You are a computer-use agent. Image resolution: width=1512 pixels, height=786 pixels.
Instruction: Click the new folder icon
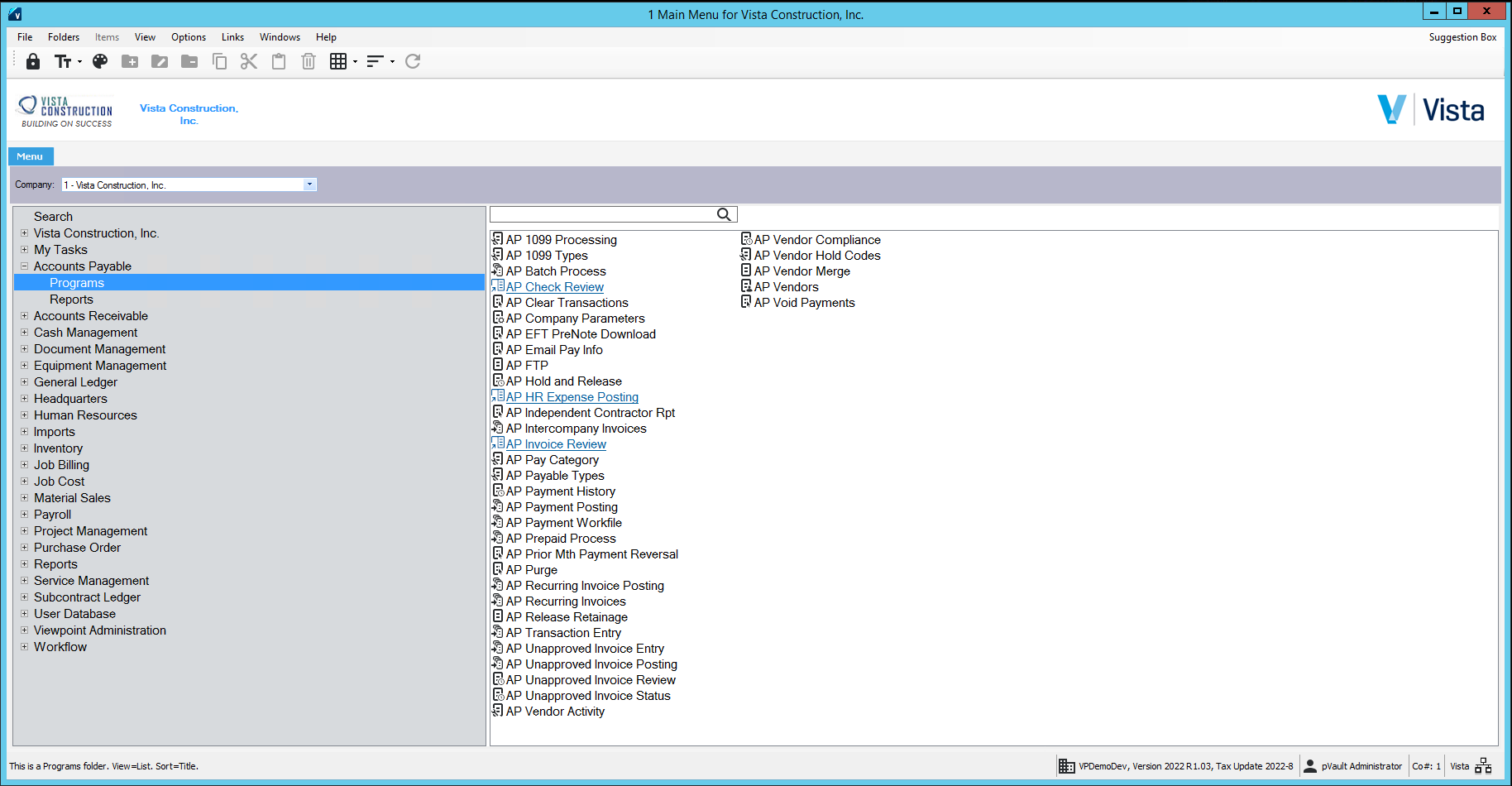pyautogui.click(x=130, y=61)
